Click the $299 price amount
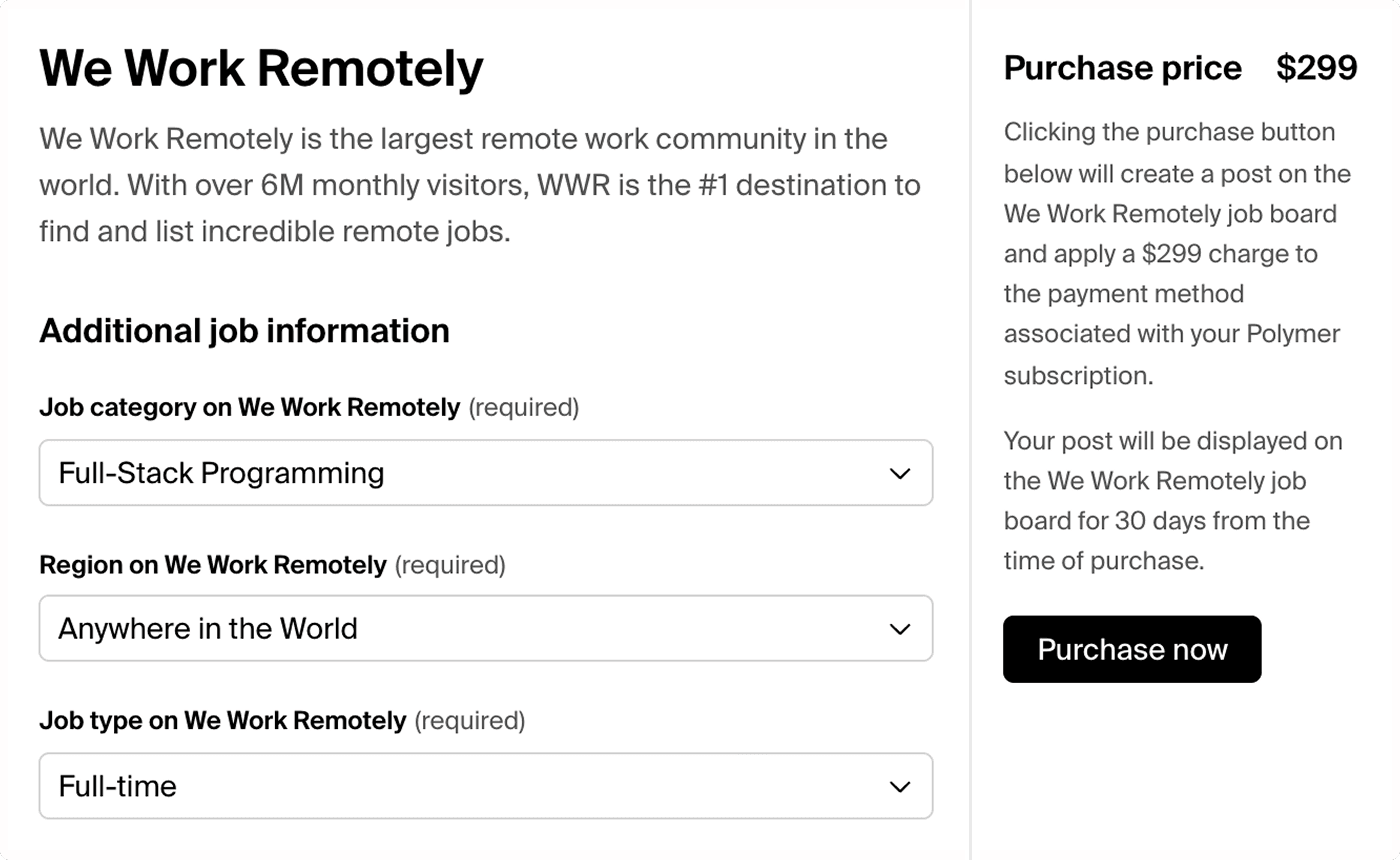Screen dimensions: 1400x860 1316,68
